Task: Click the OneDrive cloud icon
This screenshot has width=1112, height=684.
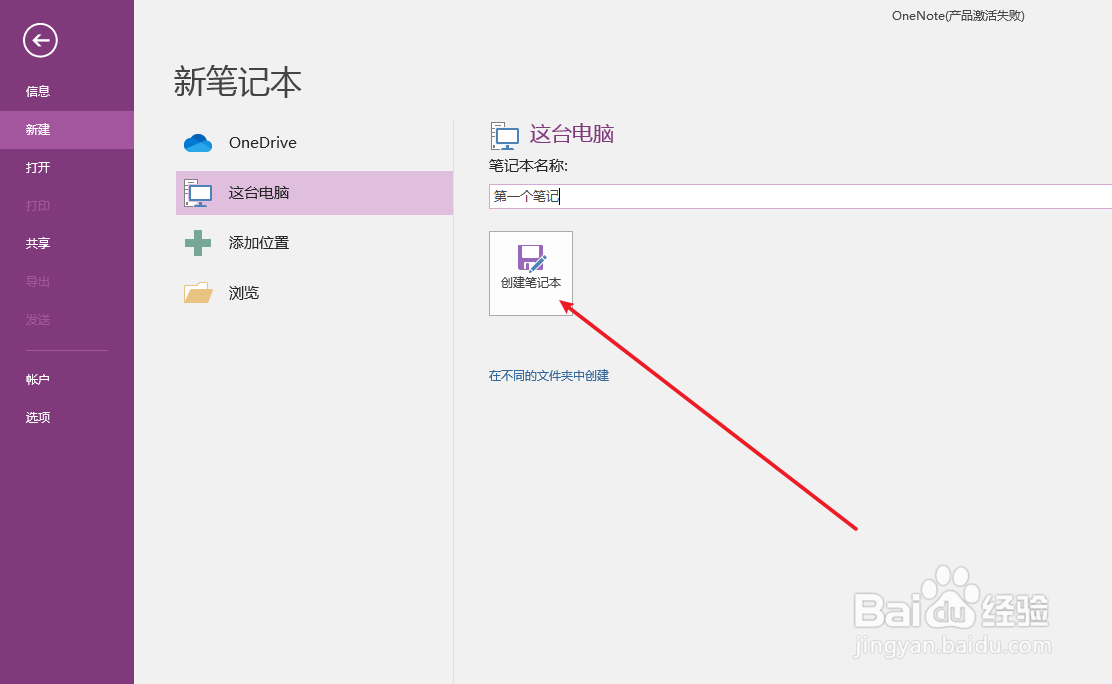Action: (x=198, y=143)
